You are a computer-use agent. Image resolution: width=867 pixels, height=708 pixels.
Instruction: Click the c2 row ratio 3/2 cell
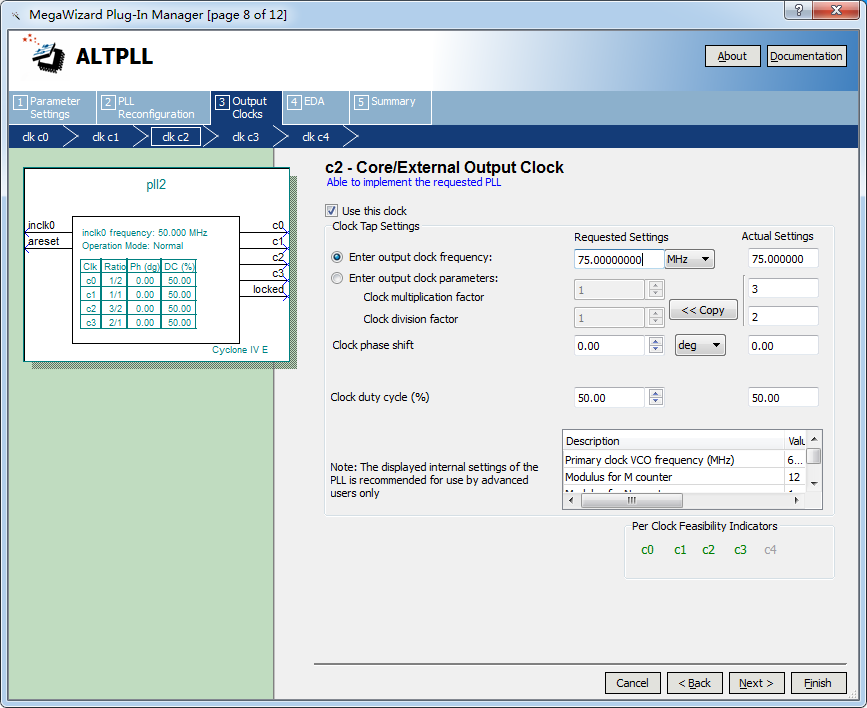coord(115,309)
